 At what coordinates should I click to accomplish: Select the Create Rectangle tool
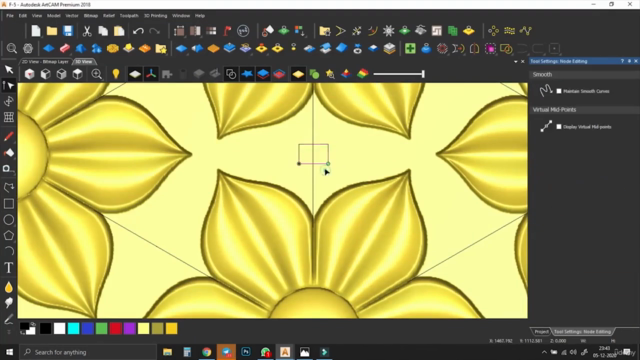(x=9, y=203)
